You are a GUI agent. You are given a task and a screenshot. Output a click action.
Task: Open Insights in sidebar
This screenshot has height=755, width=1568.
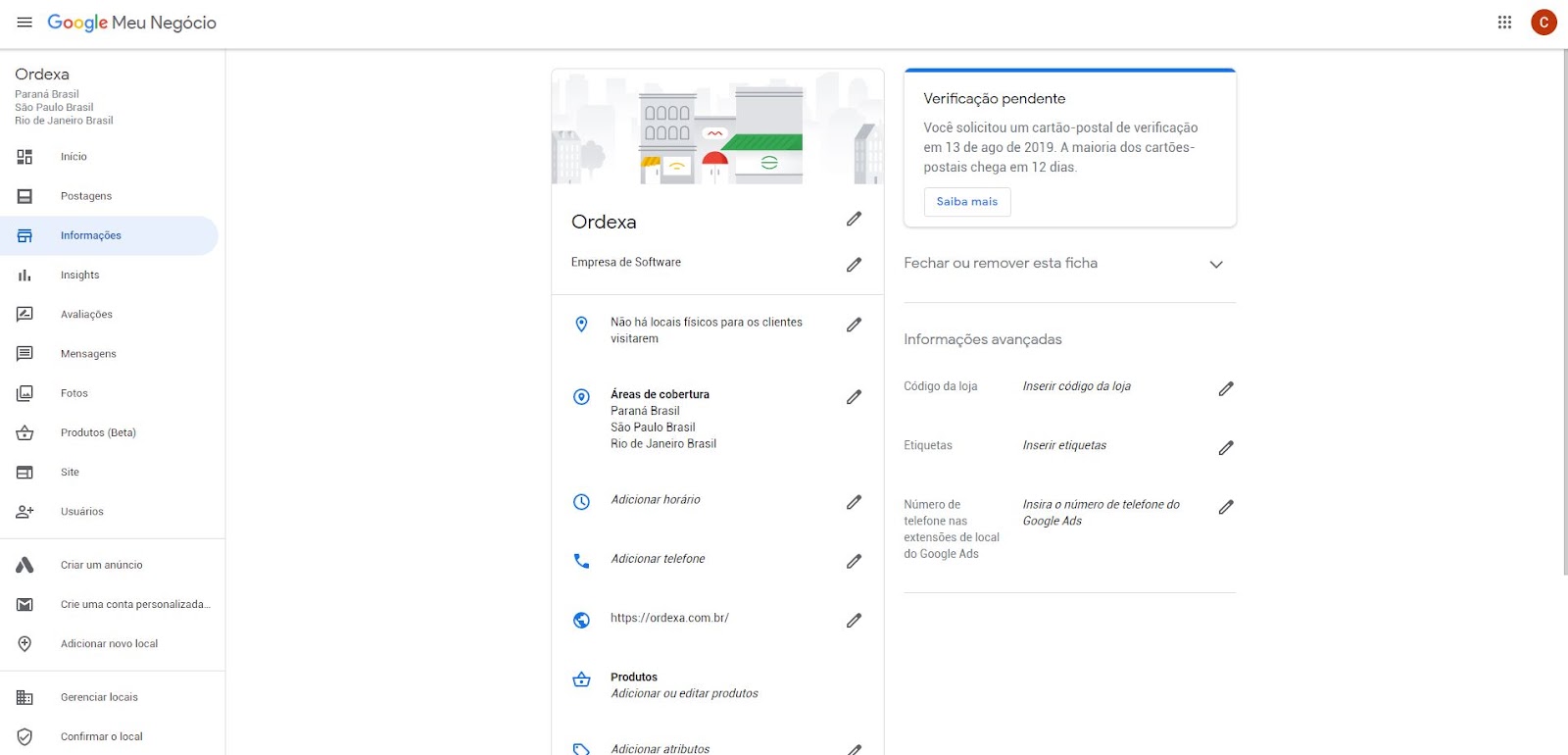click(x=109, y=276)
